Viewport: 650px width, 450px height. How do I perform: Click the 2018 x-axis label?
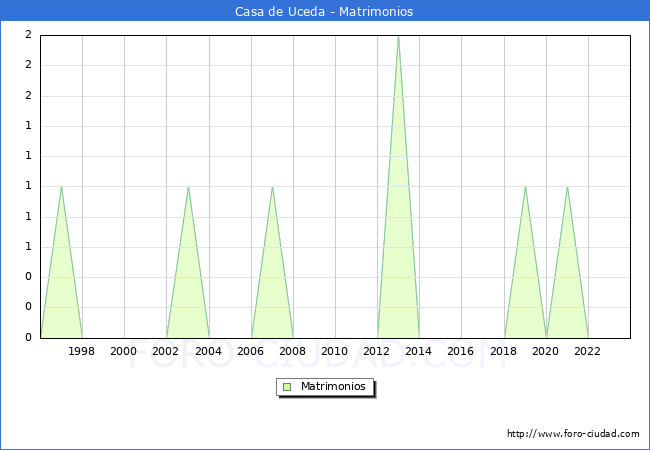point(504,351)
